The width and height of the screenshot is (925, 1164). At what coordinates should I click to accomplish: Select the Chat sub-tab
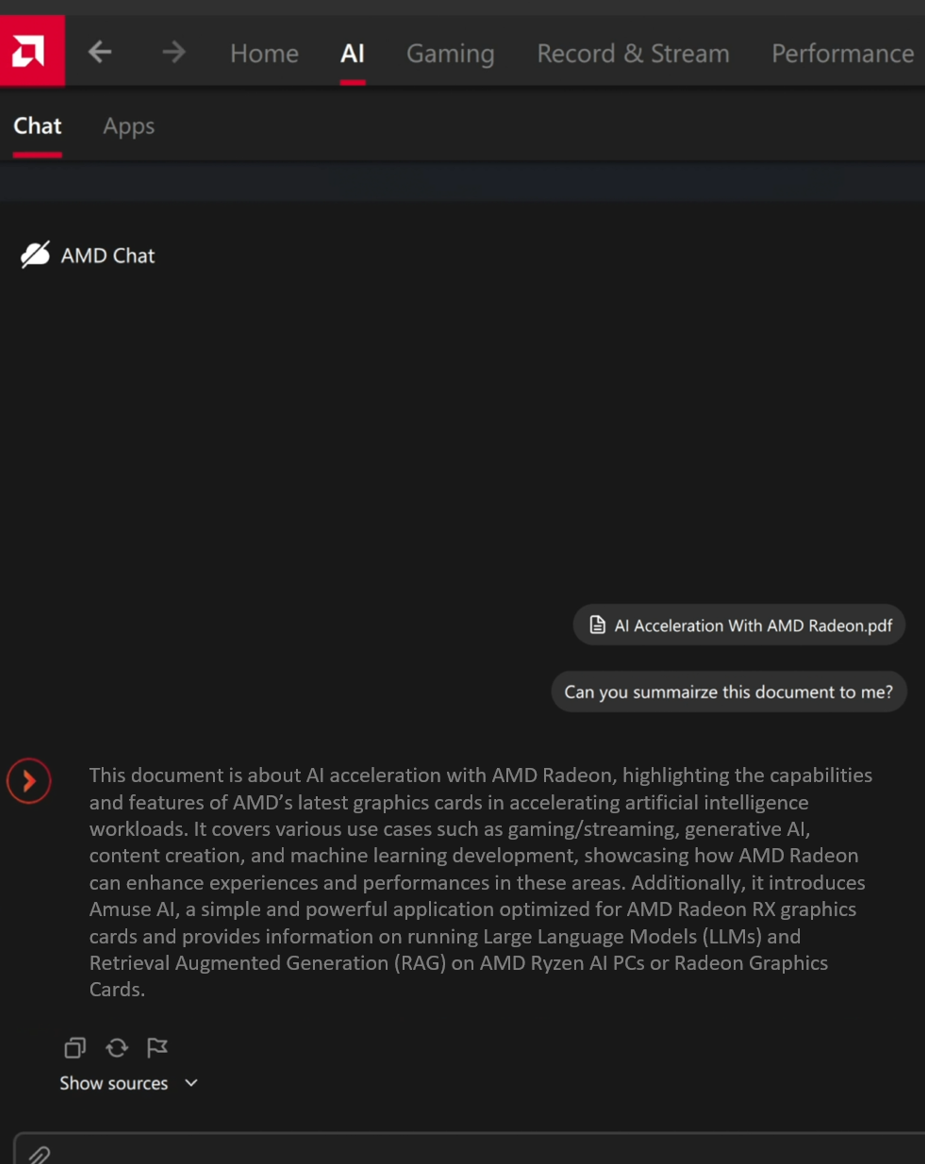37,126
